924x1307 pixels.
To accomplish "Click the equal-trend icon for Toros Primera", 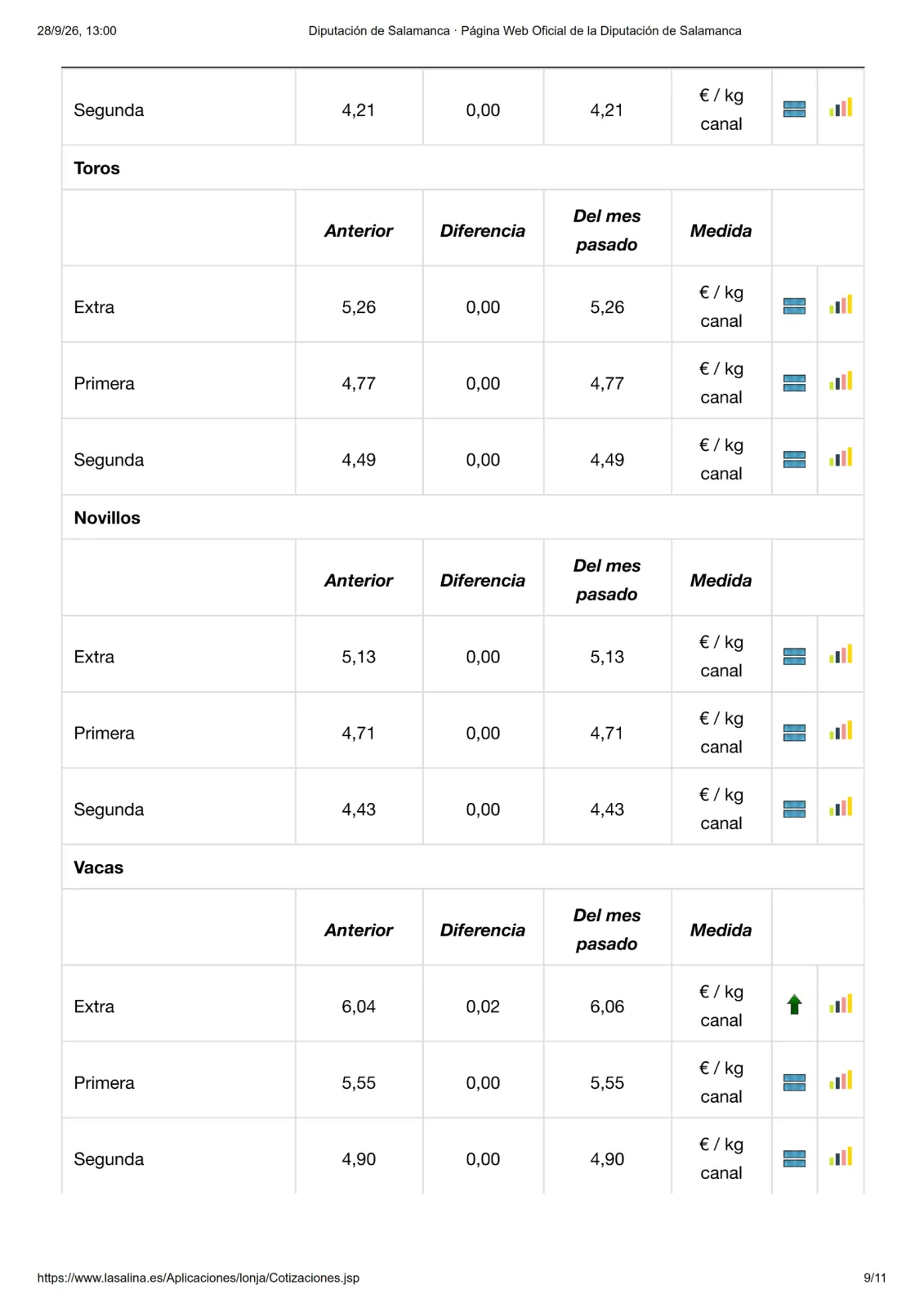I will coord(794,383).
